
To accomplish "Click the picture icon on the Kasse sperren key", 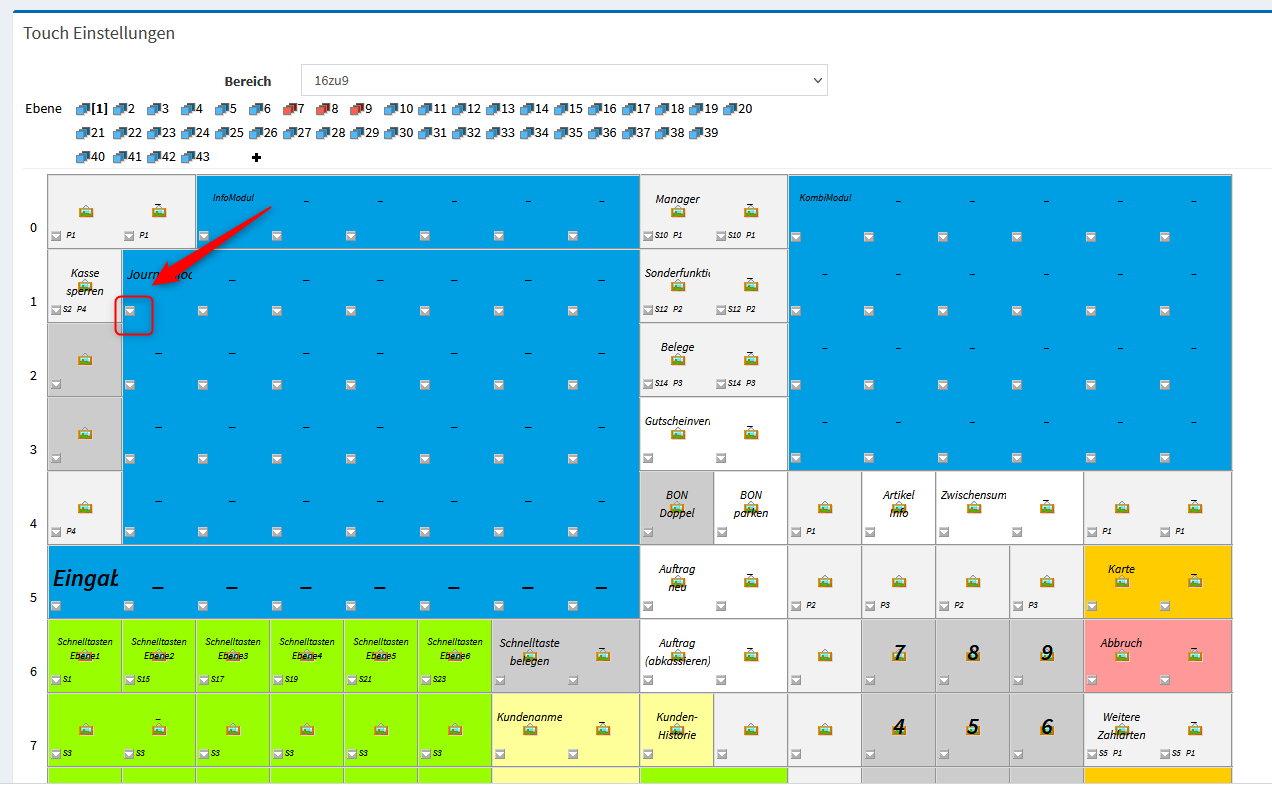I will tap(85, 286).
